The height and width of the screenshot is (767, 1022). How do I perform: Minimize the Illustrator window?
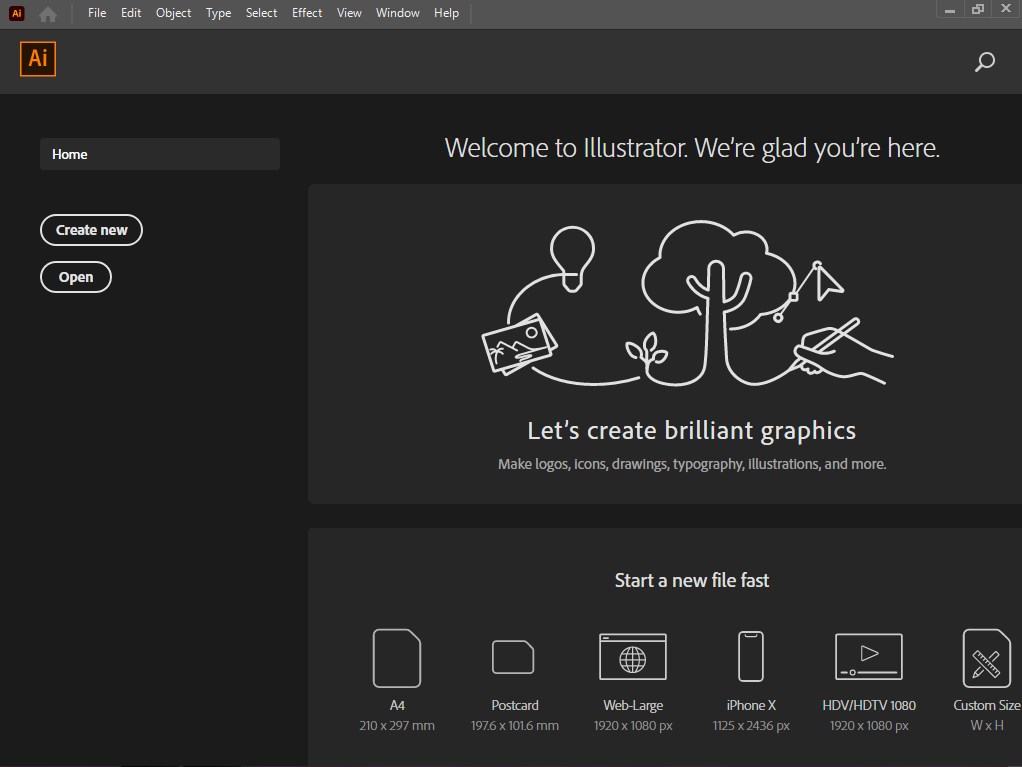[x=950, y=10]
